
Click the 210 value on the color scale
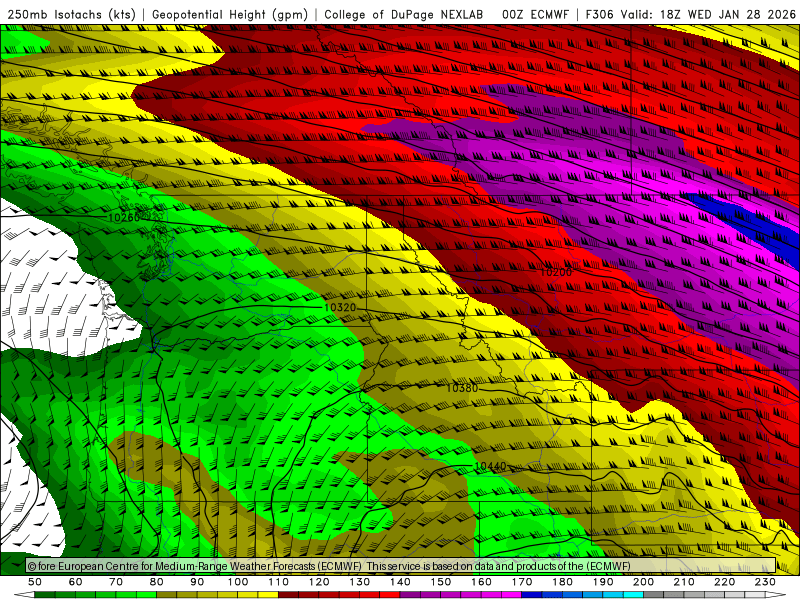click(684, 582)
